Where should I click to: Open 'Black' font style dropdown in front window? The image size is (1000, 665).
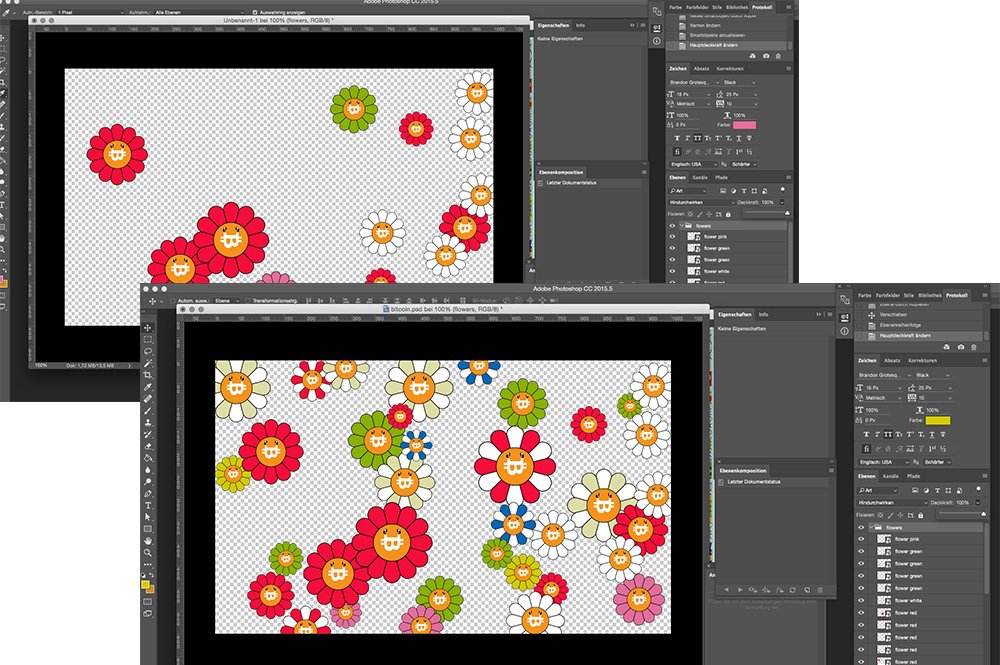tap(933, 375)
